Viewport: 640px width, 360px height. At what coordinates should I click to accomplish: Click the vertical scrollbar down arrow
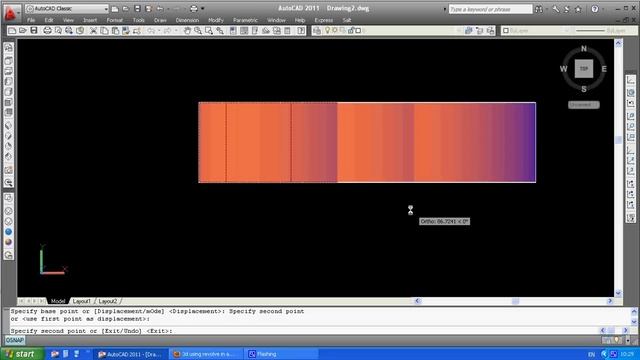[618, 293]
